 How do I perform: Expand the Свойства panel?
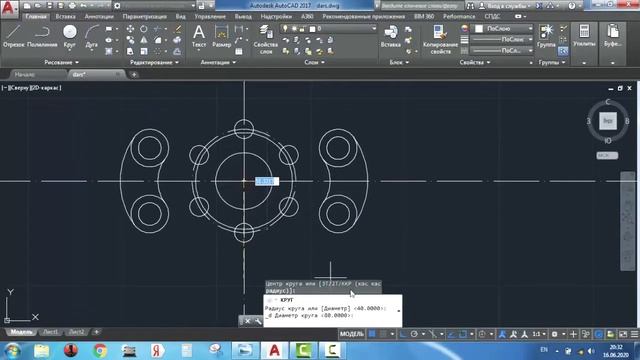click(475, 62)
